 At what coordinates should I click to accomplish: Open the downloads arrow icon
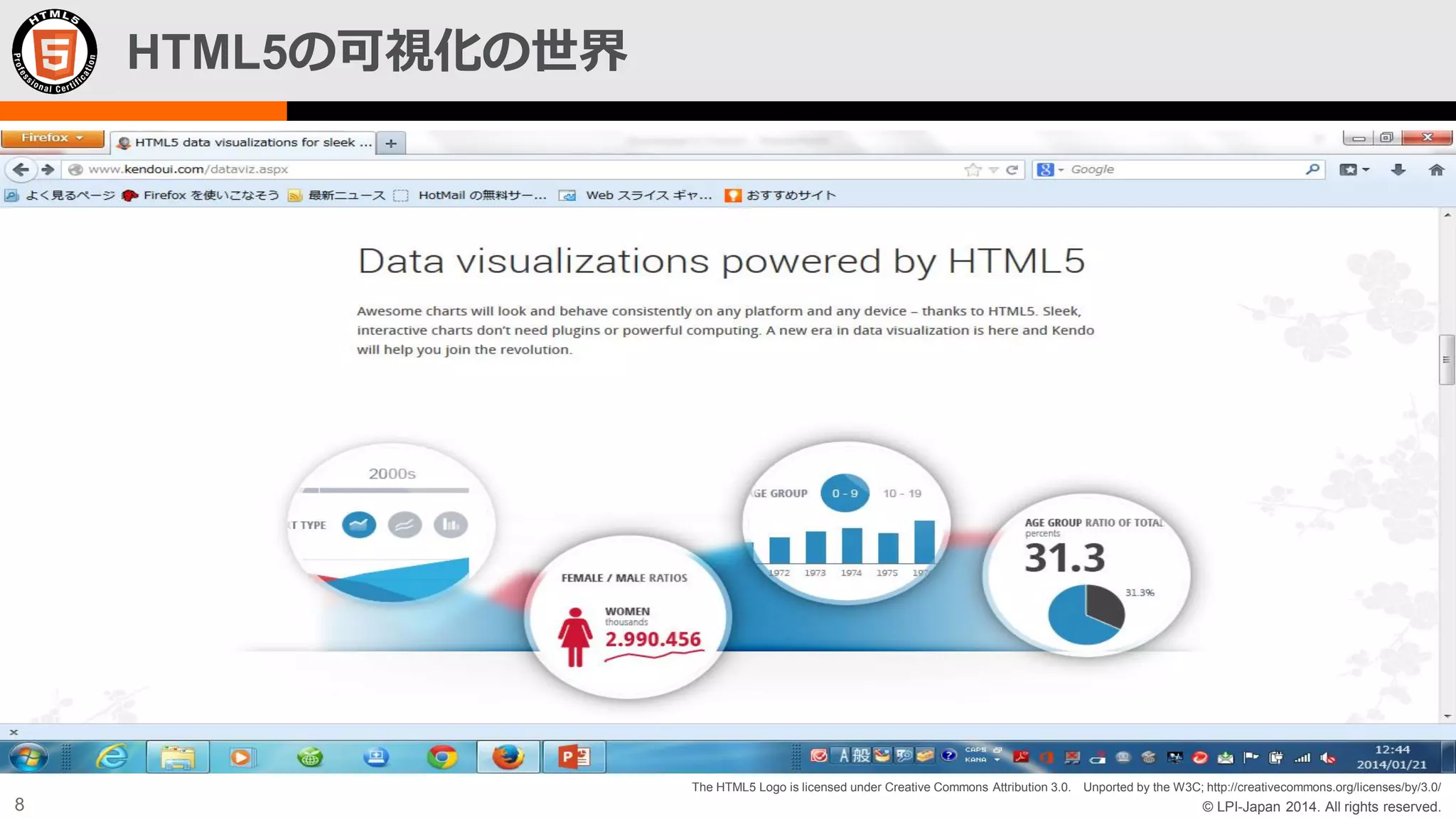(x=1398, y=169)
